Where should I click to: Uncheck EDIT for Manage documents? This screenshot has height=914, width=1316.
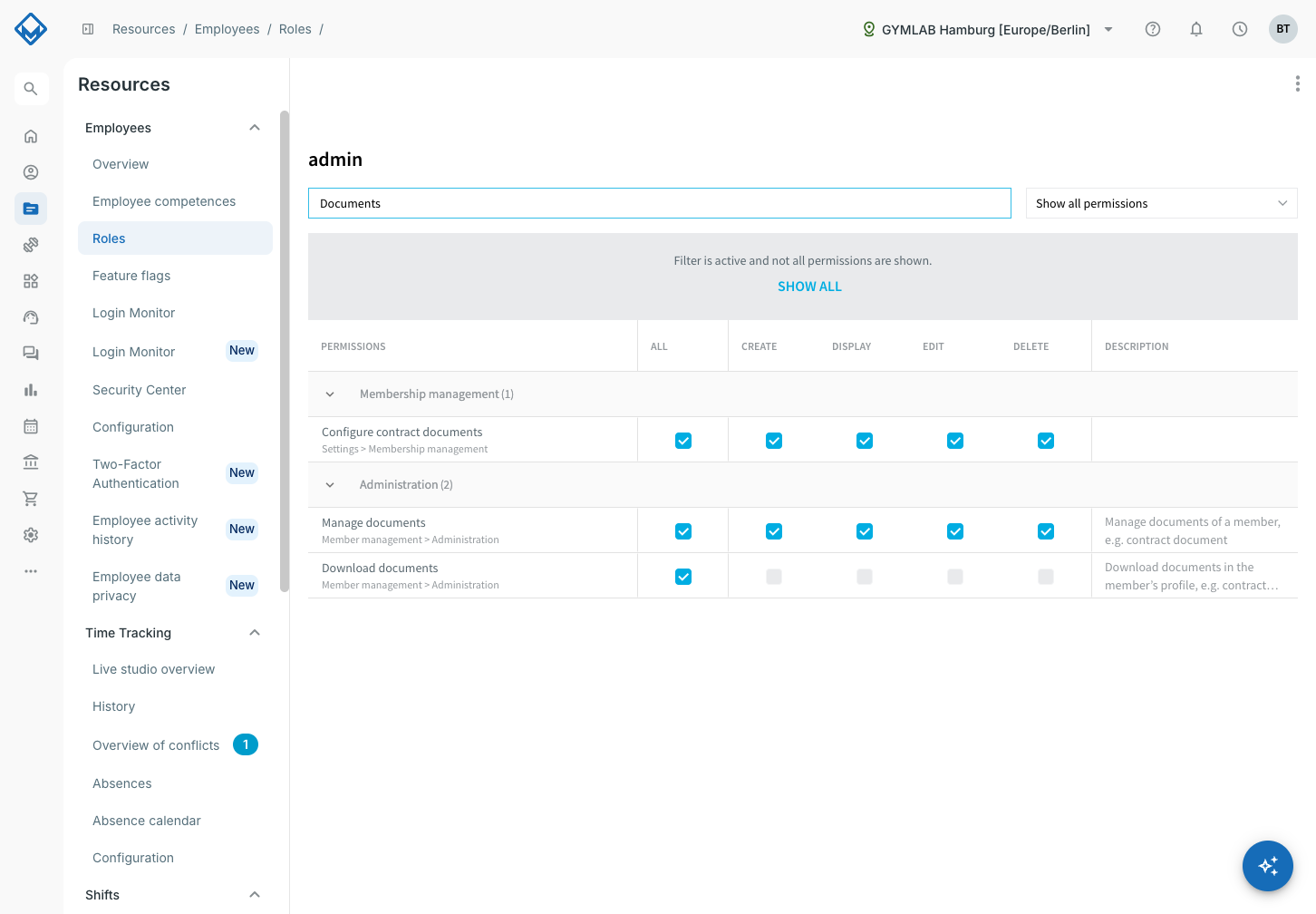click(x=955, y=531)
